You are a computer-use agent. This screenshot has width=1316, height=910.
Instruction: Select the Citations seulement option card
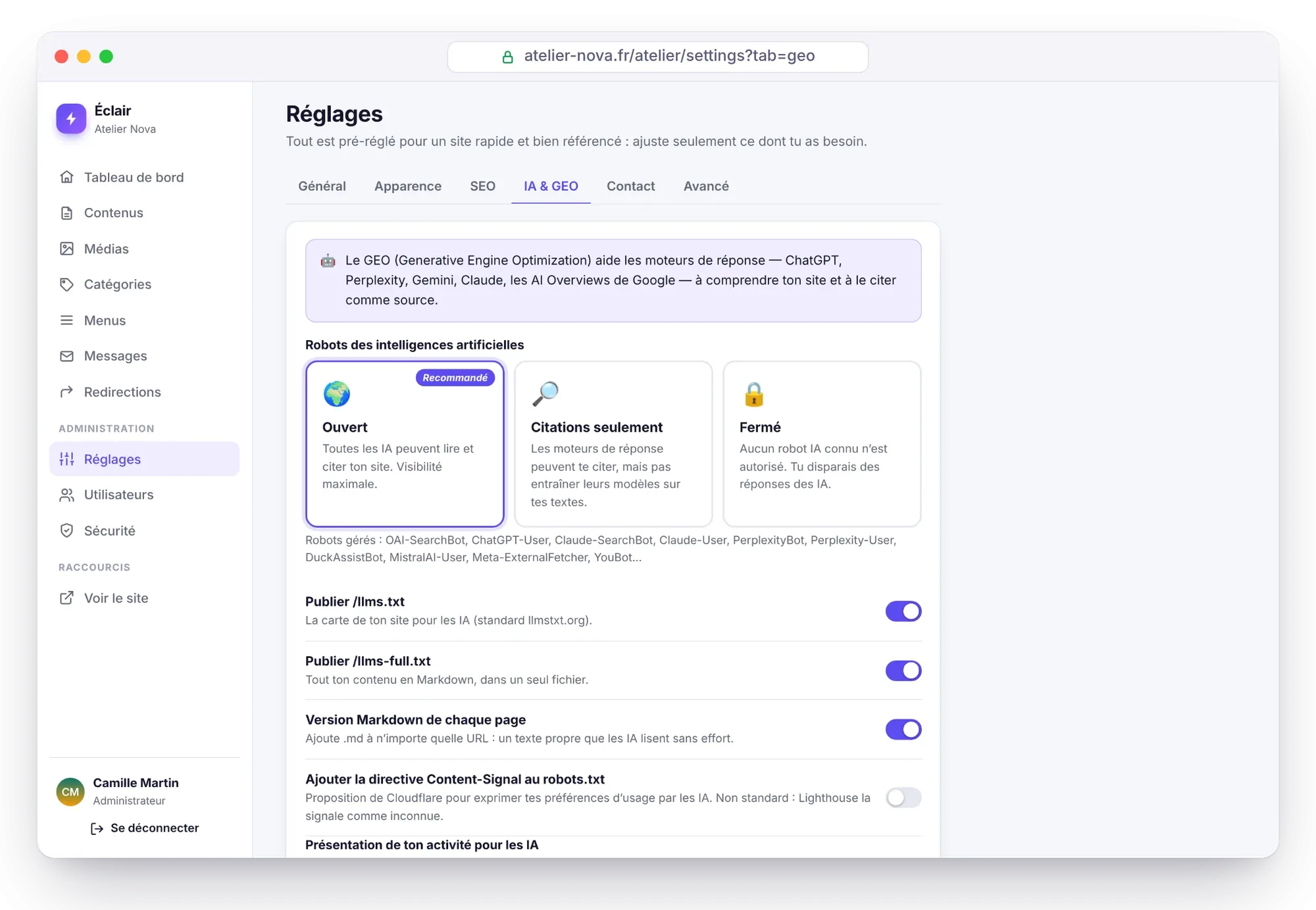pos(613,443)
